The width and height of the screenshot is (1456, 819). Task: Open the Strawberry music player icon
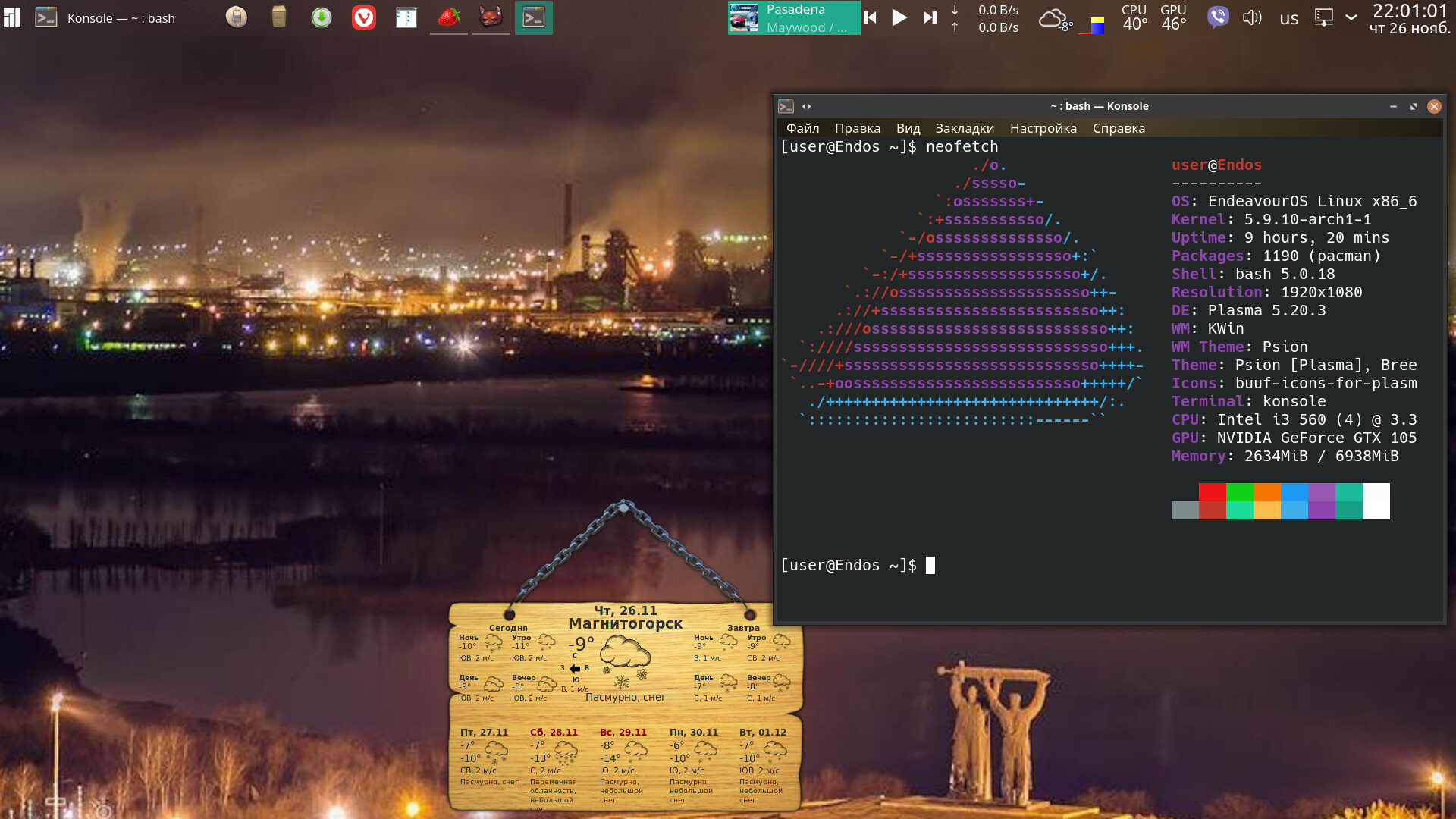pyautogui.click(x=448, y=17)
